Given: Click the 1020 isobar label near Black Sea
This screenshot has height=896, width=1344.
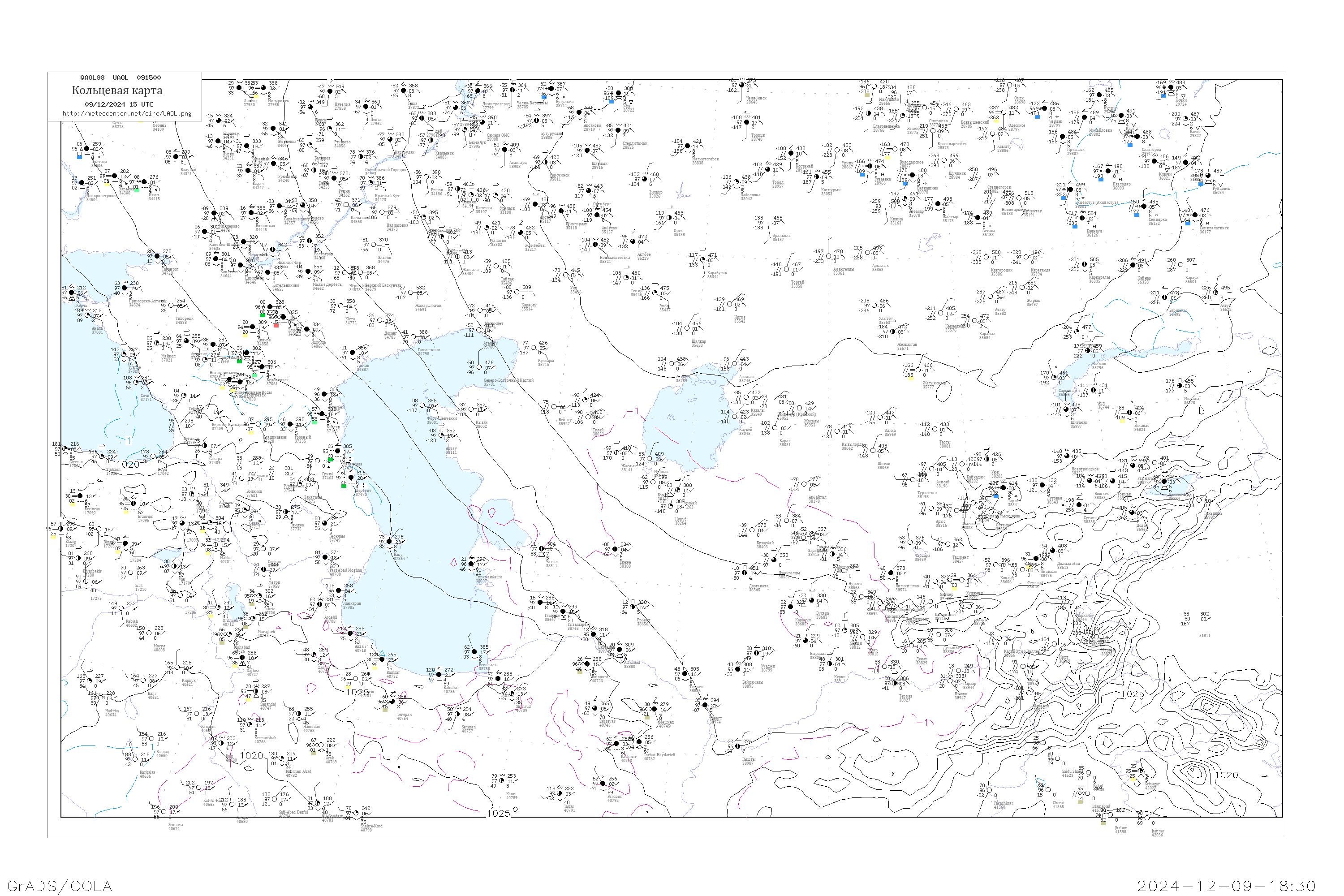Looking at the screenshot, I should click(127, 465).
